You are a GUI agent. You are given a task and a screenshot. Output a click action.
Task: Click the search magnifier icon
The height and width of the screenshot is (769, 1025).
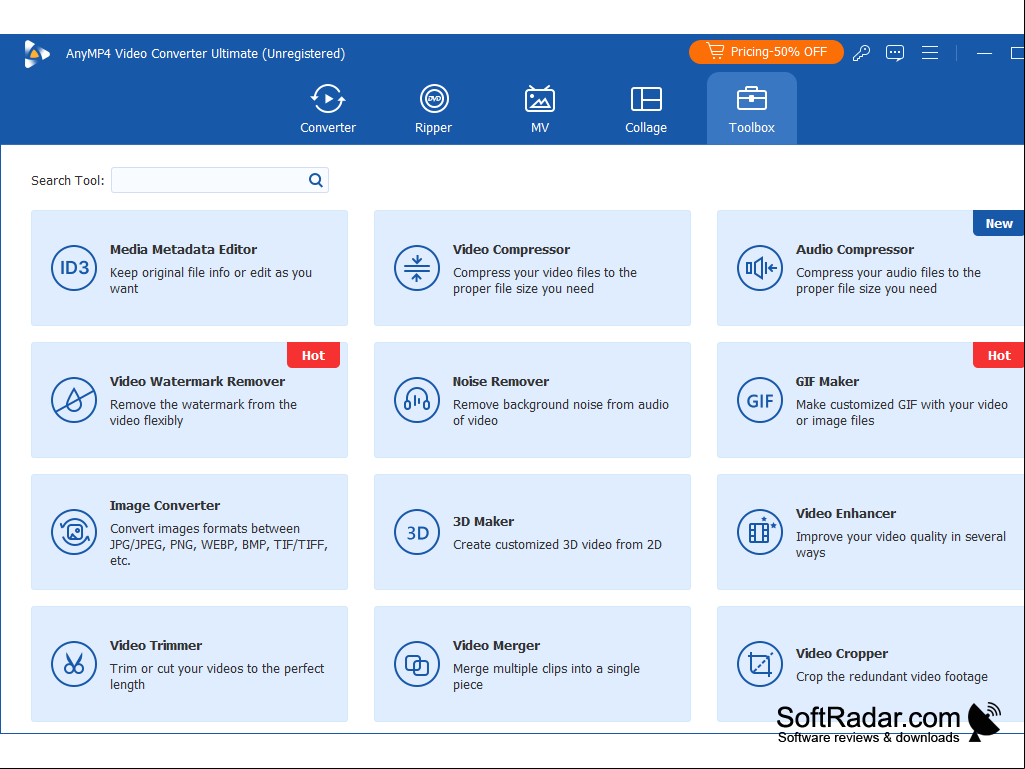coord(316,180)
